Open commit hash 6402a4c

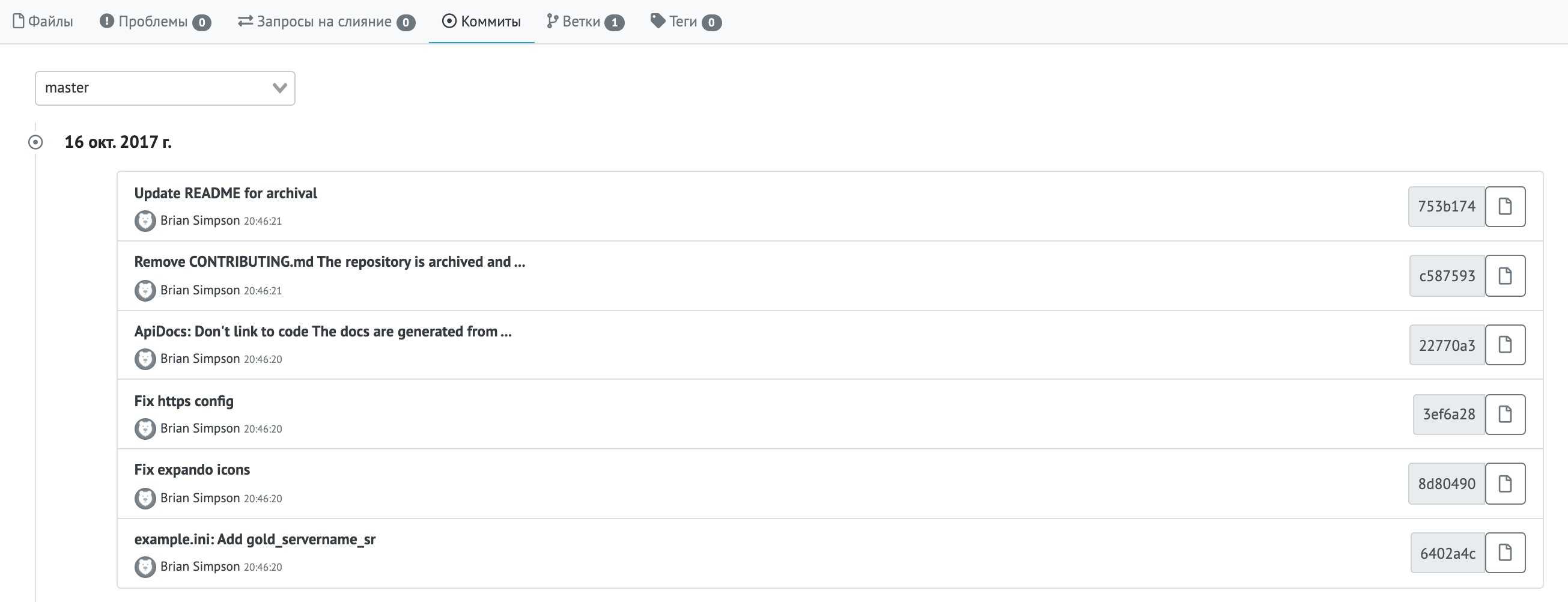click(1447, 553)
